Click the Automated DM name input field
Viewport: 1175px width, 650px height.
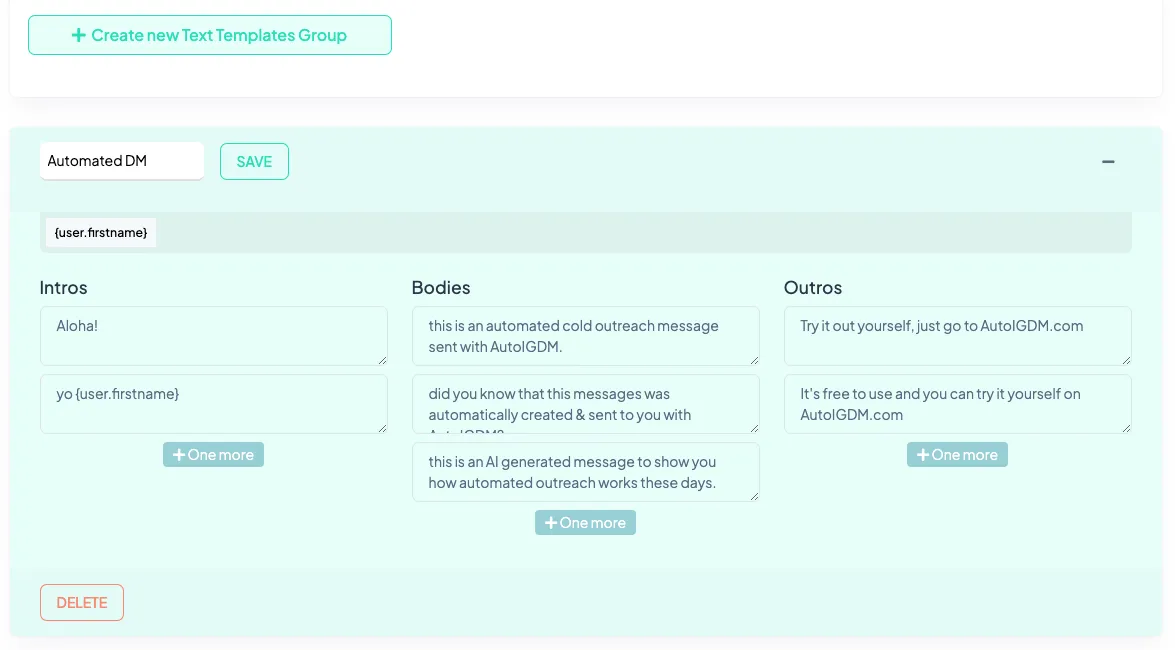point(122,160)
